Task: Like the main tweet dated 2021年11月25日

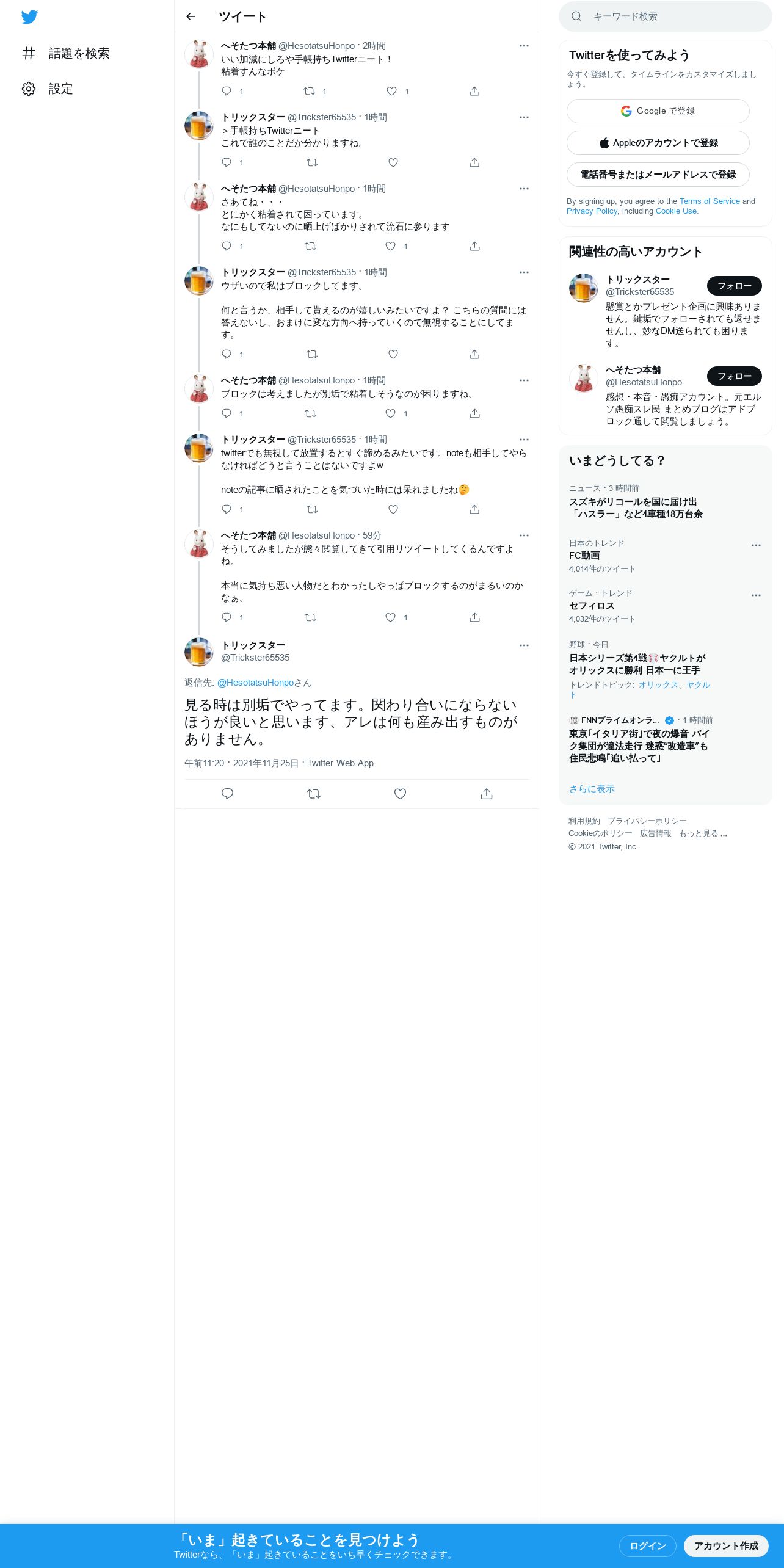Action: [400, 794]
